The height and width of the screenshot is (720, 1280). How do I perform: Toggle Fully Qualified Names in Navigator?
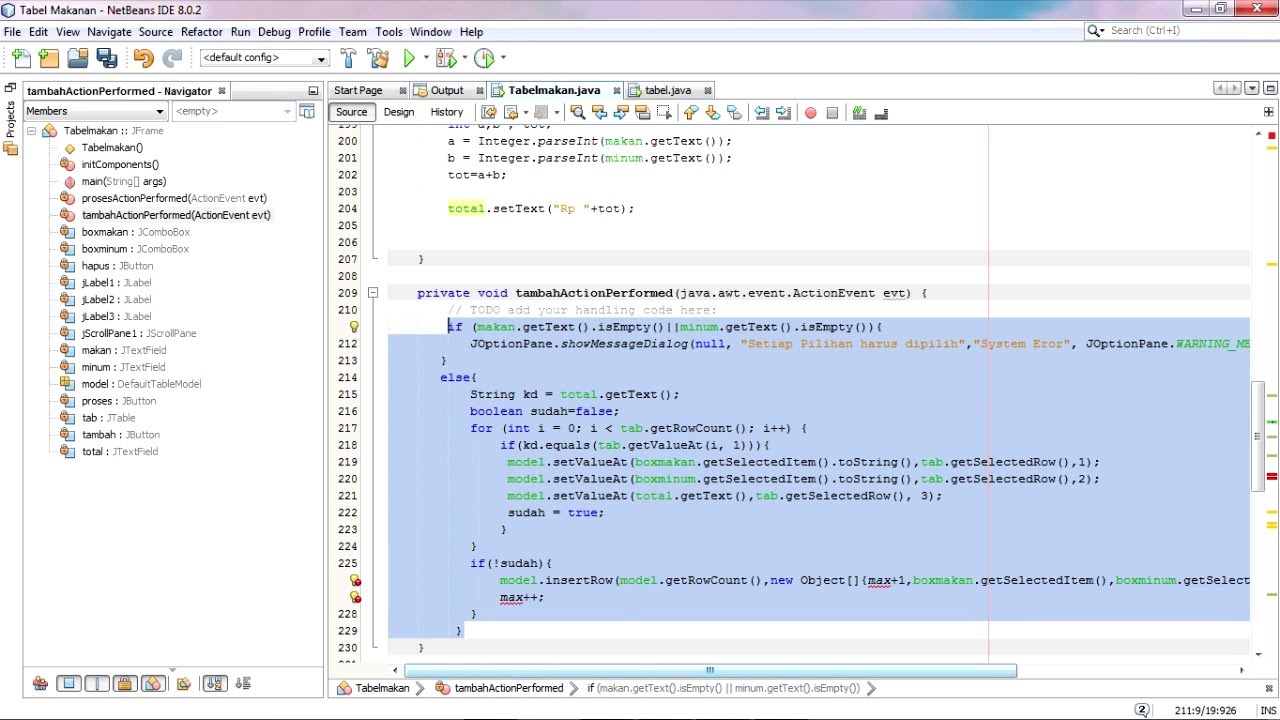pyautogui.click(x=183, y=684)
